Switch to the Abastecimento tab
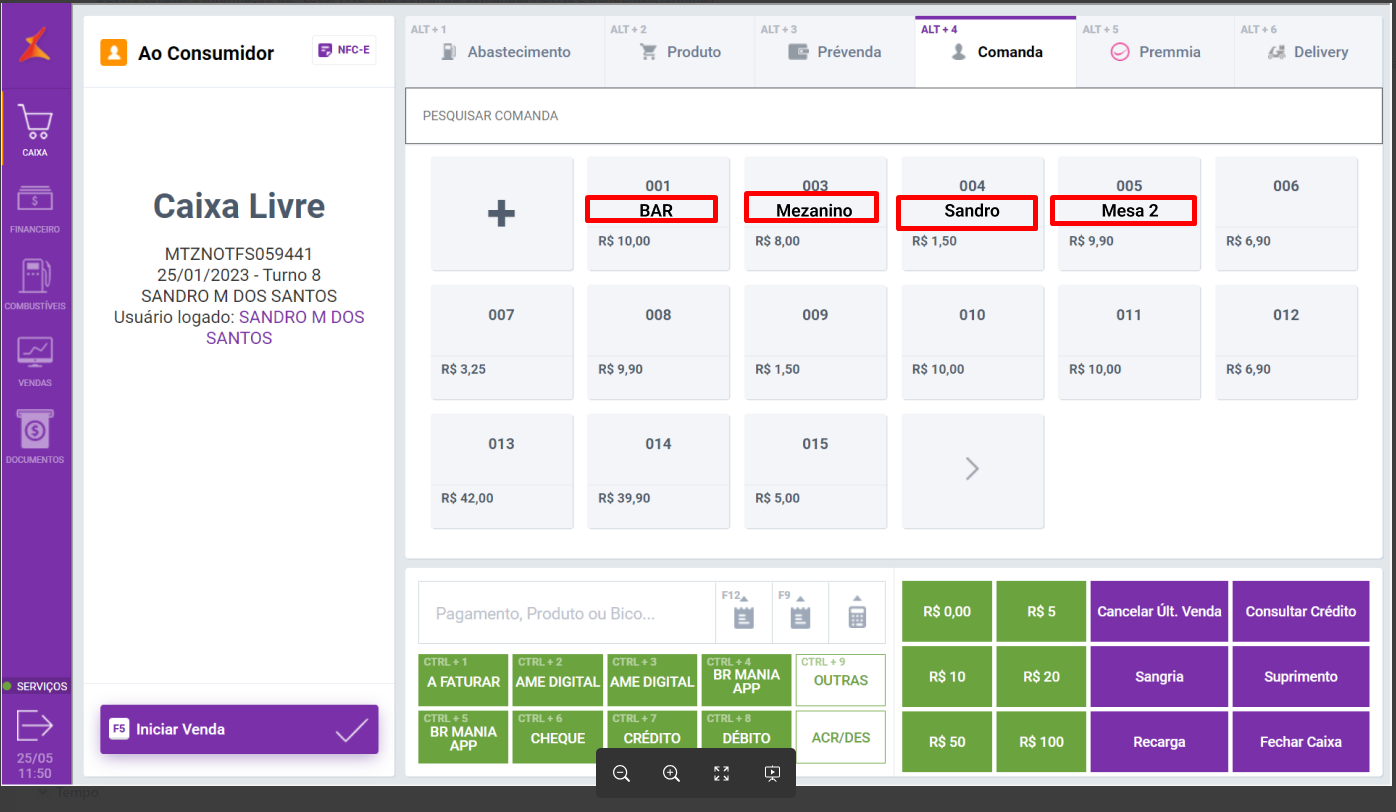Screen dimensions: 1396x812 (x=505, y=52)
